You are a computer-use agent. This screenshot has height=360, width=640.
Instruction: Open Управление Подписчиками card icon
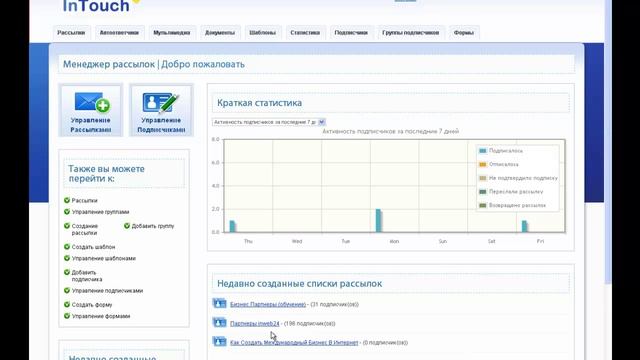161,102
